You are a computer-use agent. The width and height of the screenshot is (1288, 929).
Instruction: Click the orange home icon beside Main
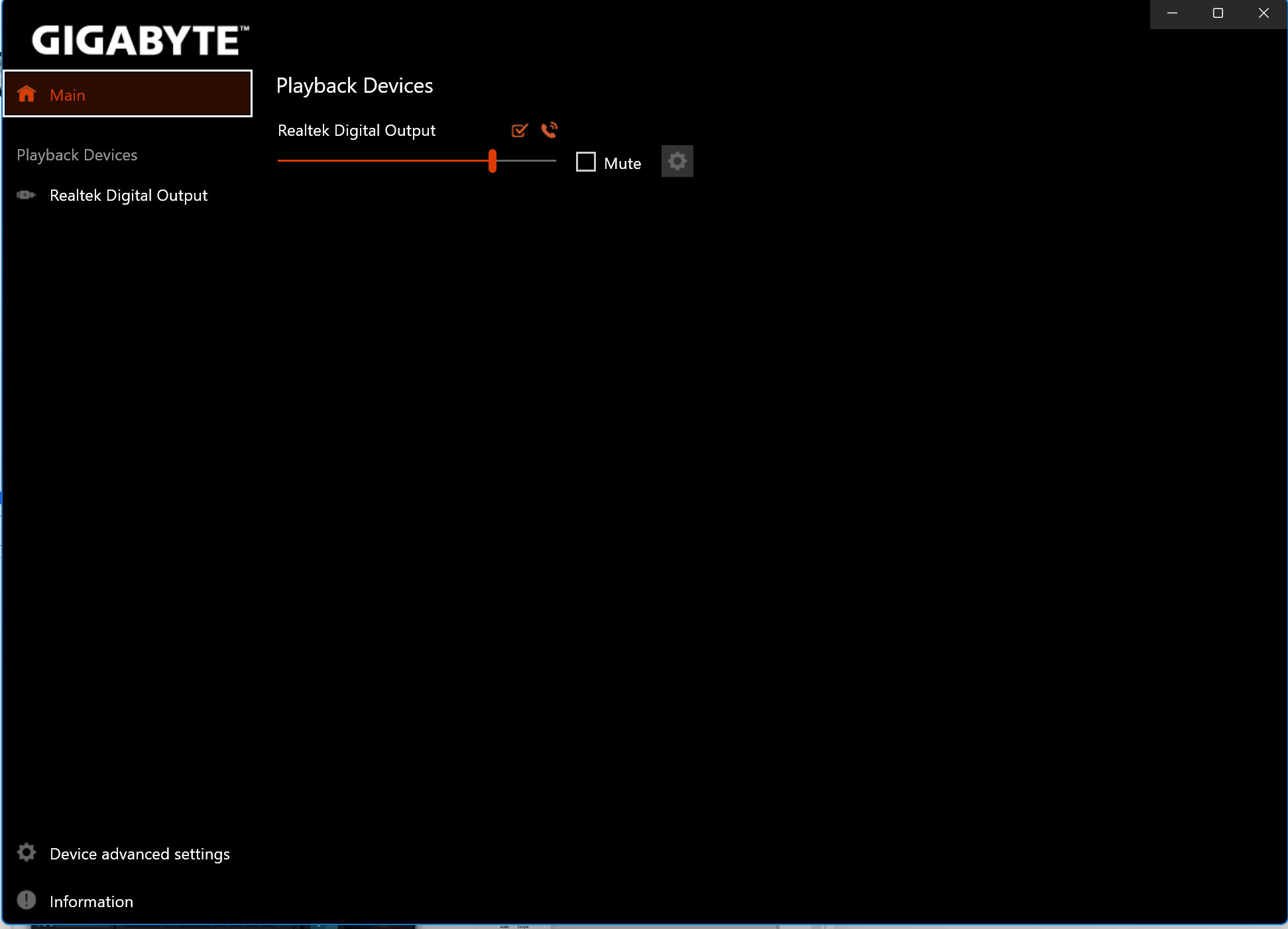27,94
